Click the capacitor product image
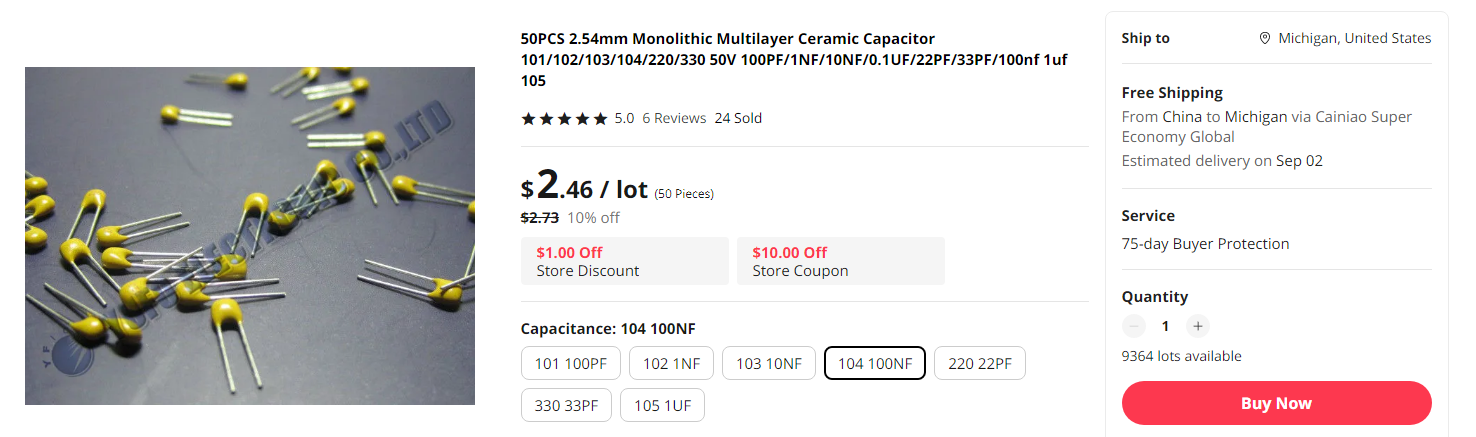 tap(250, 236)
